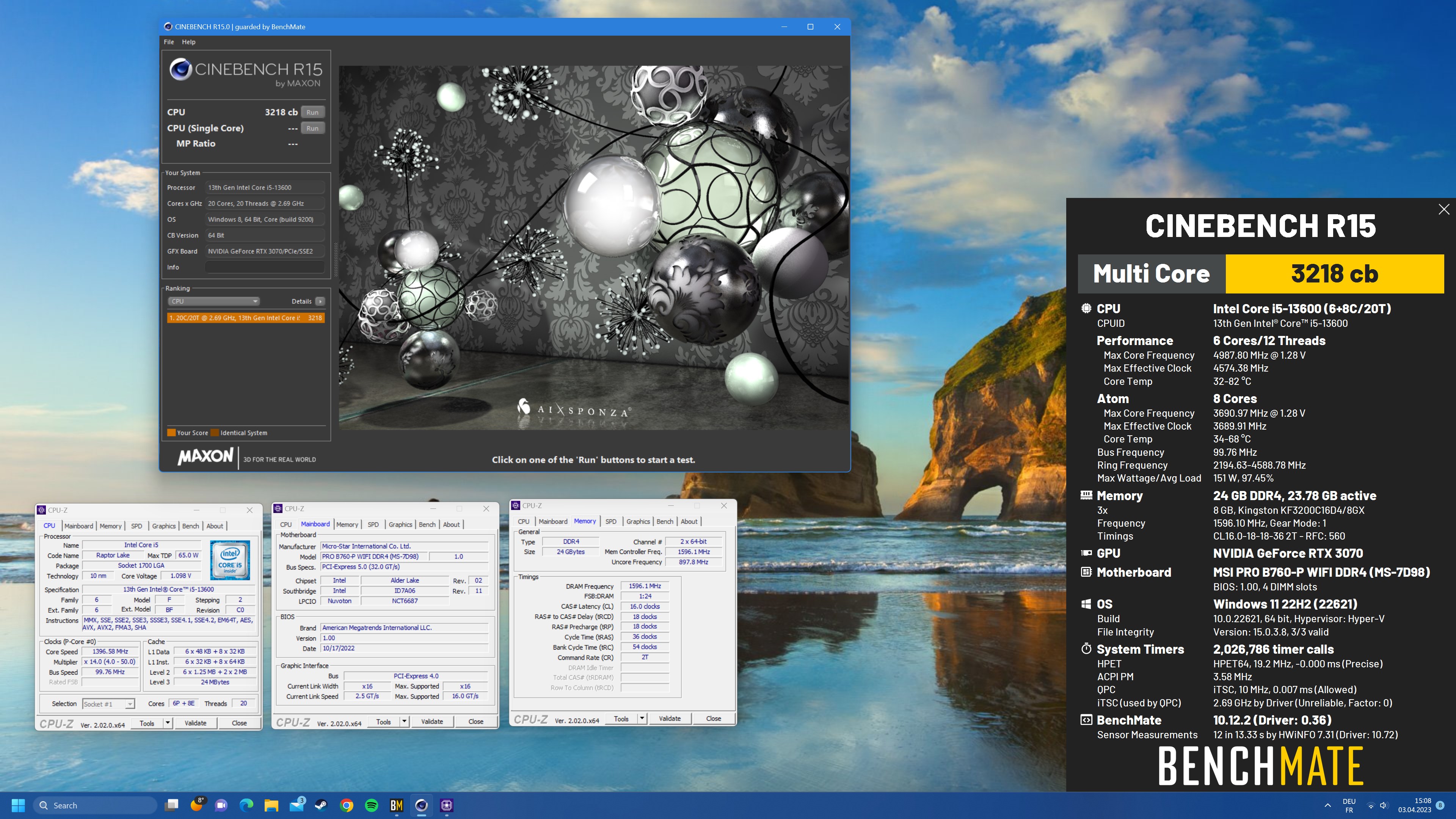Open File Explorer from the taskbar
Image resolution: width=1456 pixels, height=819 pixels.
271,805
